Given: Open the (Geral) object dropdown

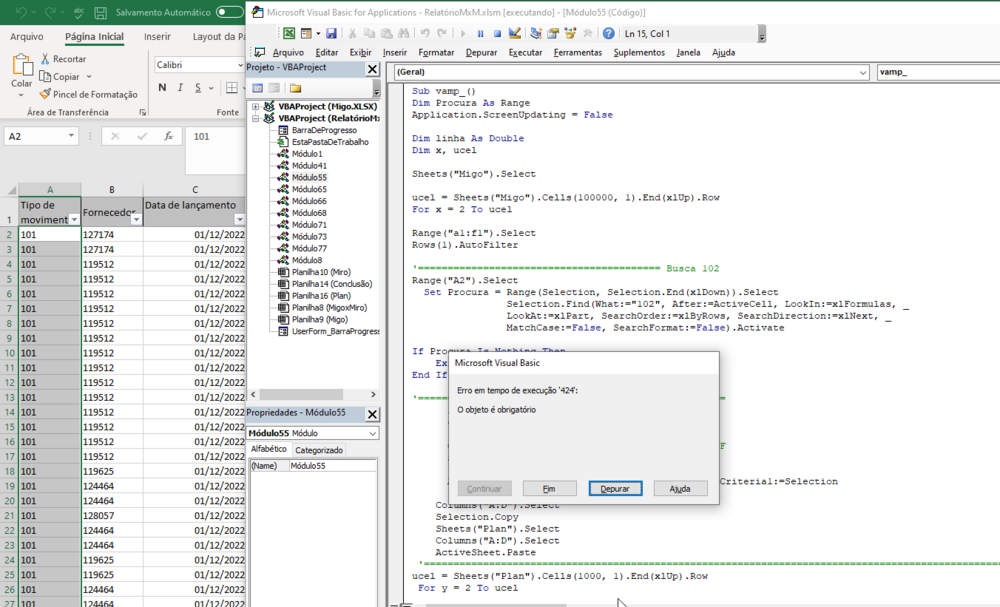Looking at the screenshot, I should [x=863, y=72].
